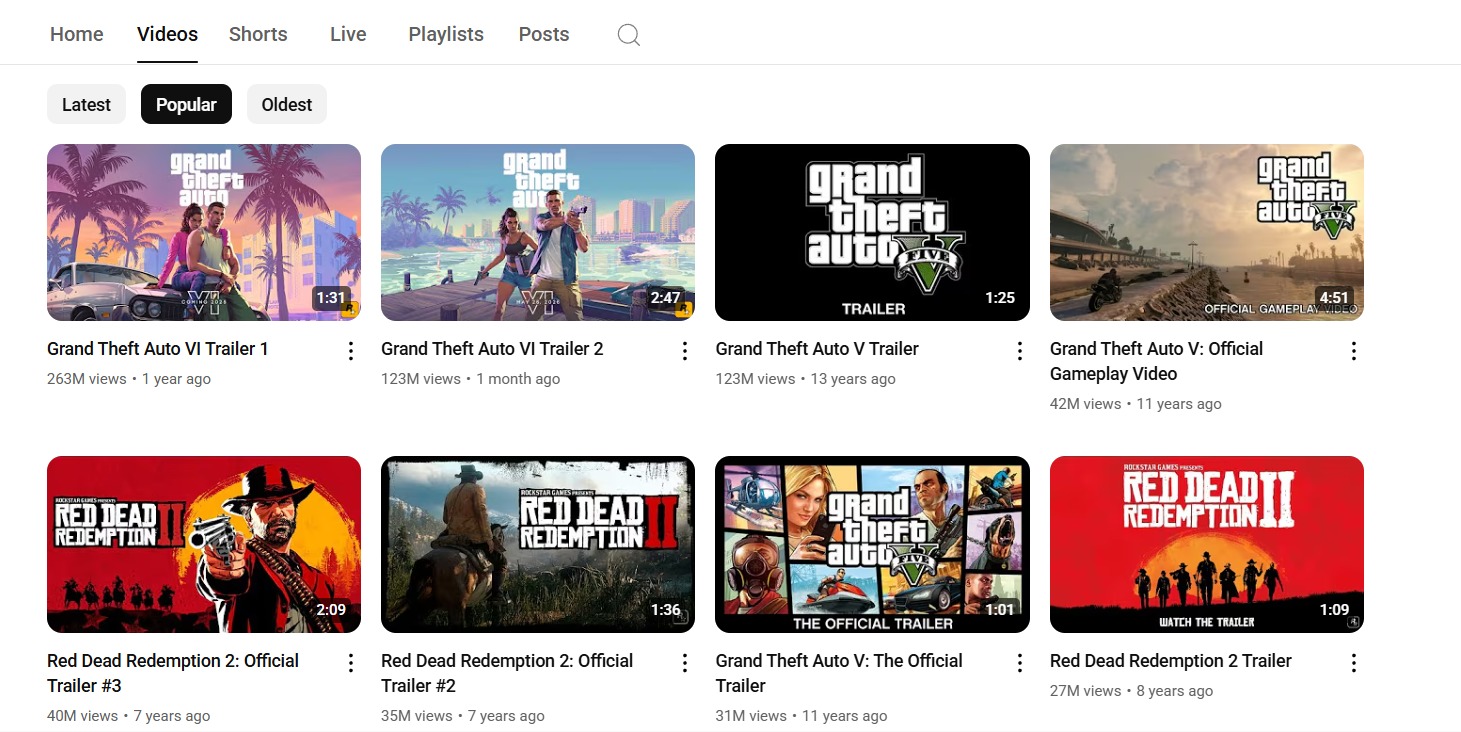
Task: Sort videos by Latest
Action: coord(86,104)
